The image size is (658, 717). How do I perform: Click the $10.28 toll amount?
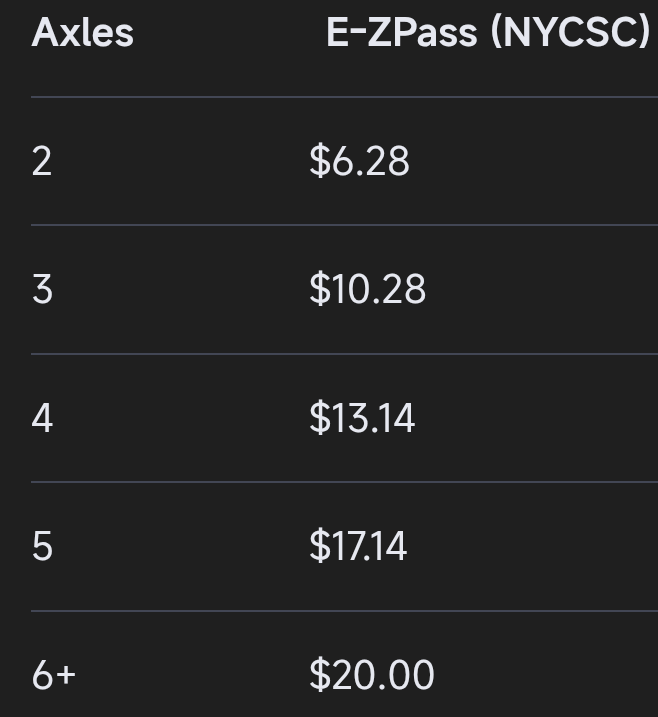[367, 289]
